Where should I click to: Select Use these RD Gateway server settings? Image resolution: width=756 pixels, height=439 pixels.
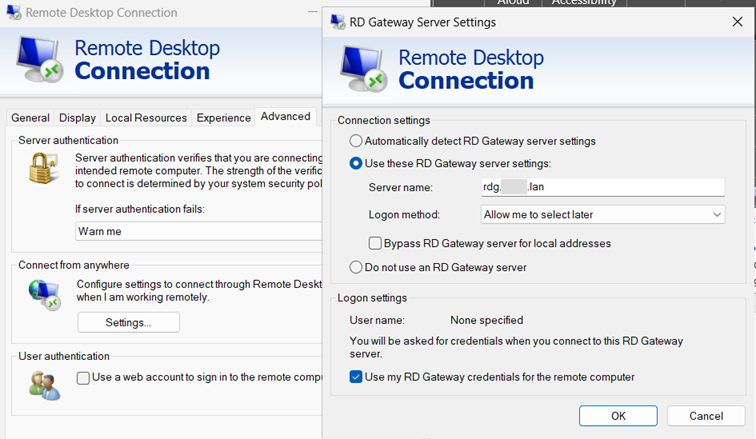355,163
